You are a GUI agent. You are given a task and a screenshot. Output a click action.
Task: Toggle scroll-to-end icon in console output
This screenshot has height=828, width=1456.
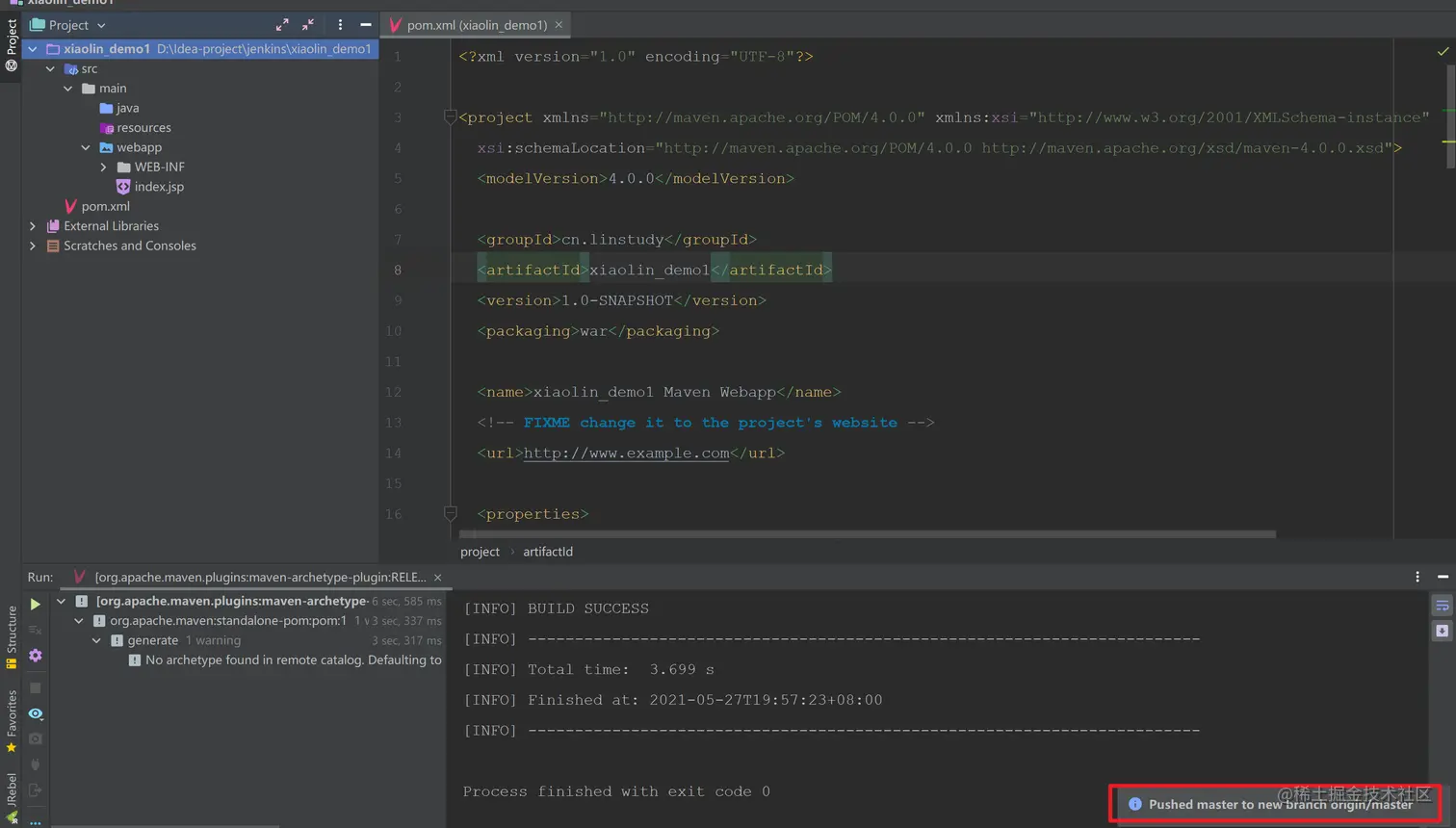[x=1442, y=632]
